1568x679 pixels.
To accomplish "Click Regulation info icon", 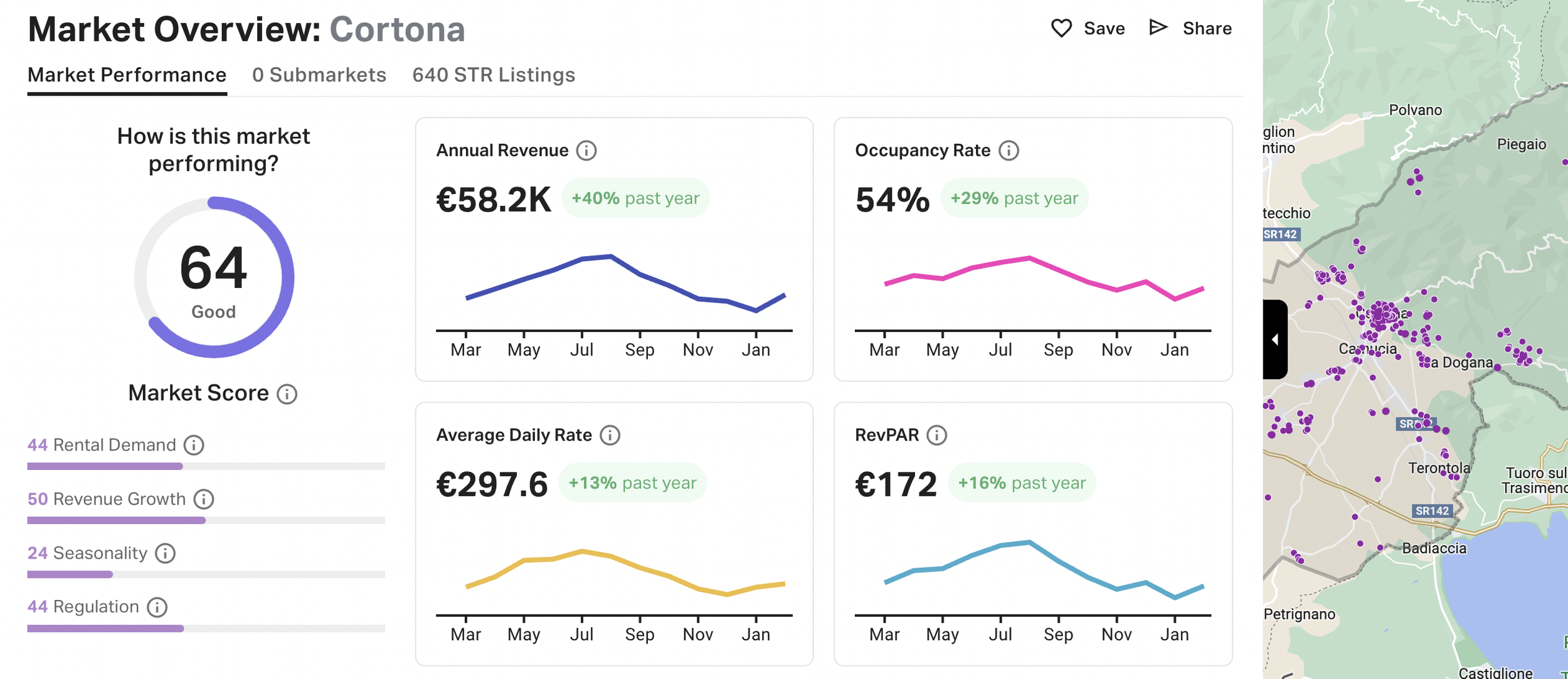I will coord(157,607).
